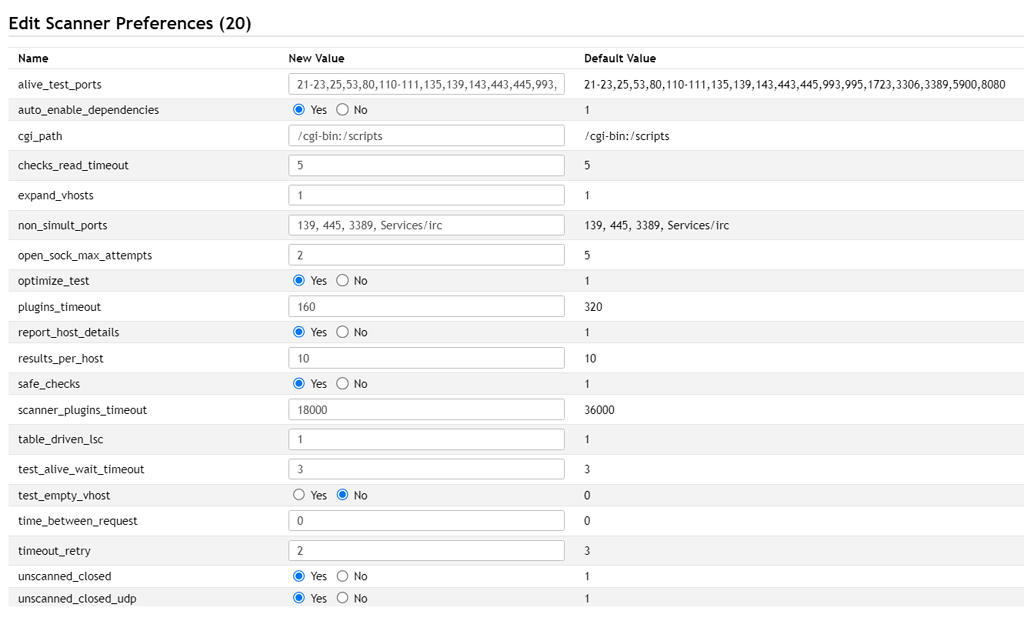Choose Yes for test_empty_vhost
Viewport: 1024px width, 620px height.
click(298, 495)
